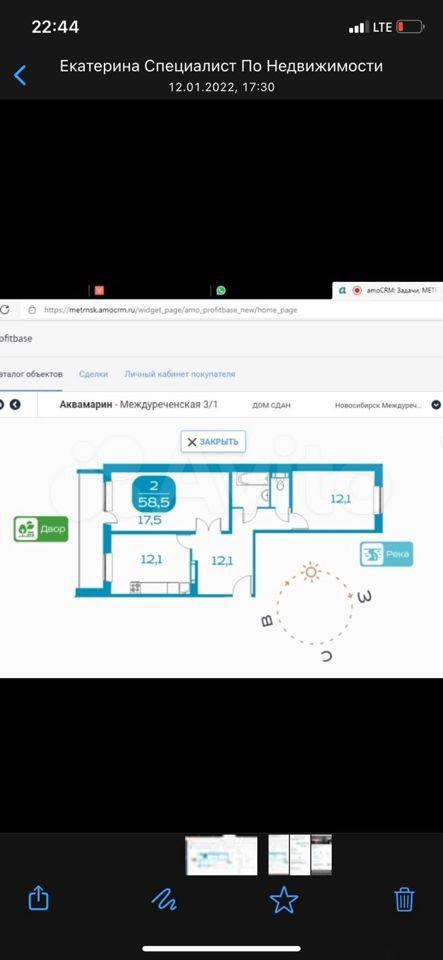Click the metrnsk.amocrm.ru address field
This screenshot has width=443, height=960.
coord(171,310)
